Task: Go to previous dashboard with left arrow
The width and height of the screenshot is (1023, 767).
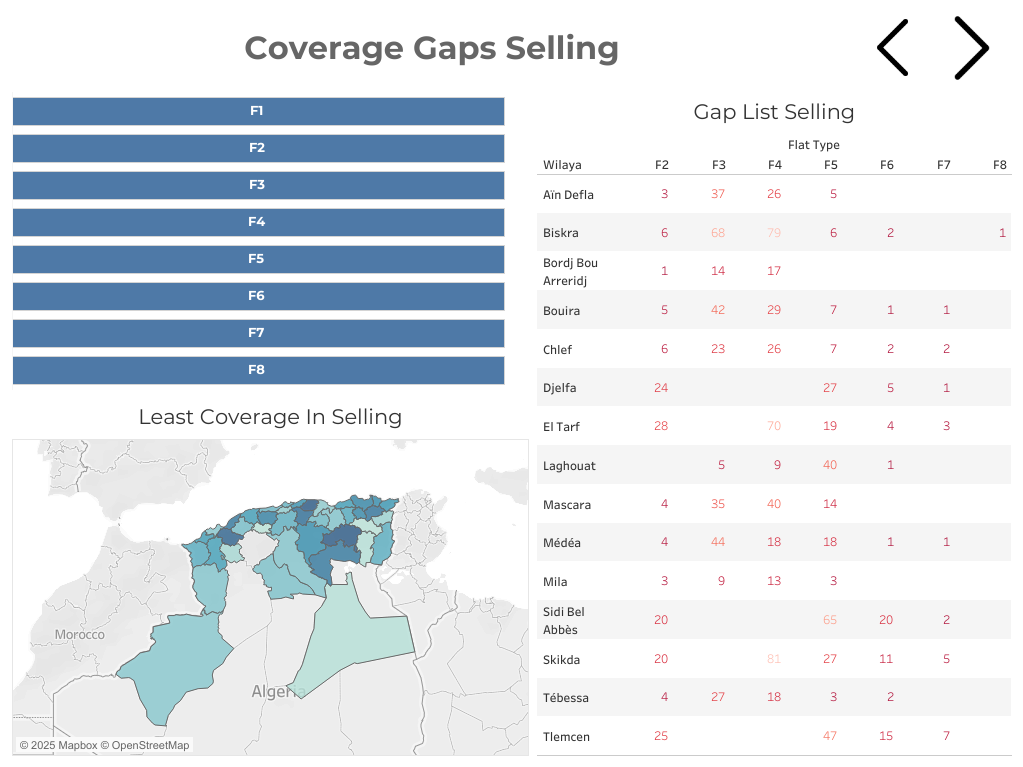Action: point(893,48)
